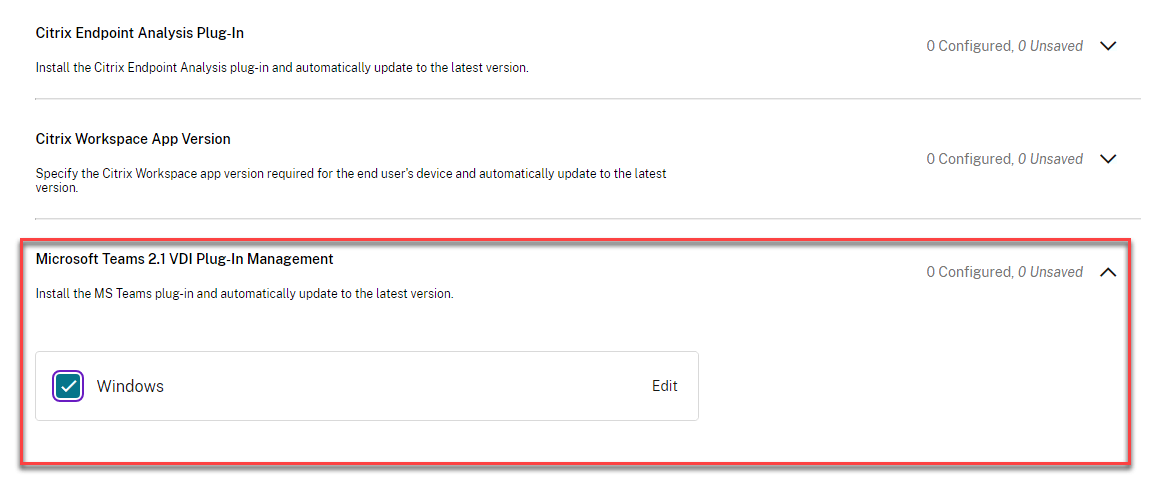Click the Windows platform label
Image resolution: width=1152 pixels, height=489 pixels.
click(x=130, y=386)
